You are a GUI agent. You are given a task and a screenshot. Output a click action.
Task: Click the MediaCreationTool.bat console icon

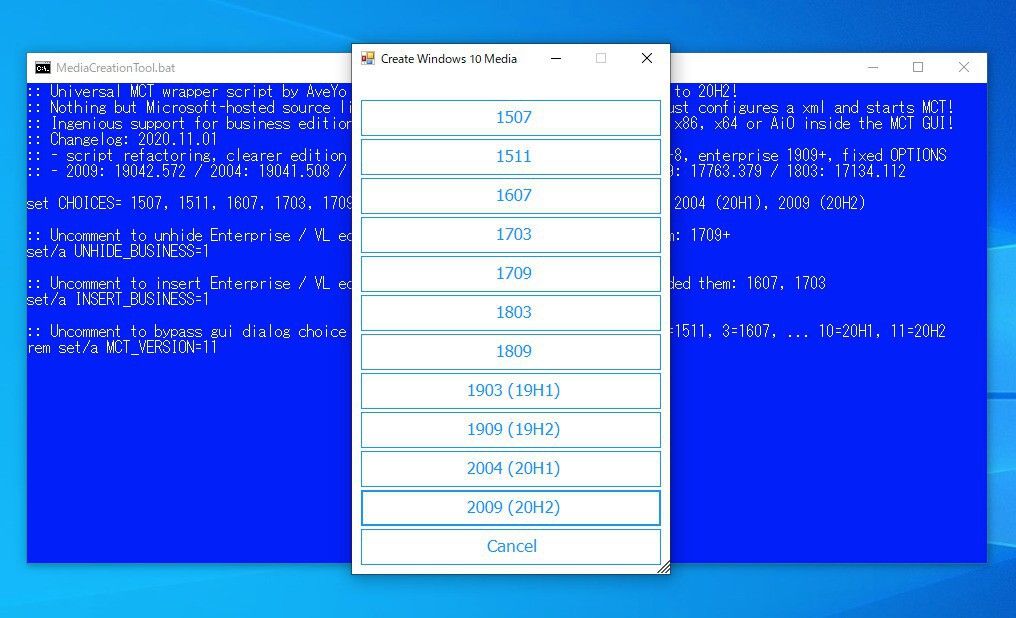pyautogui.click(x=43, y=68)
